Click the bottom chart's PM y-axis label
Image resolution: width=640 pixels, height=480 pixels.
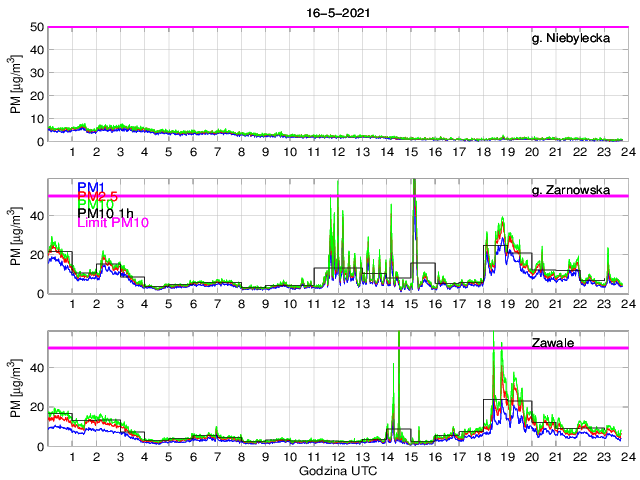(x=15, y=388)
